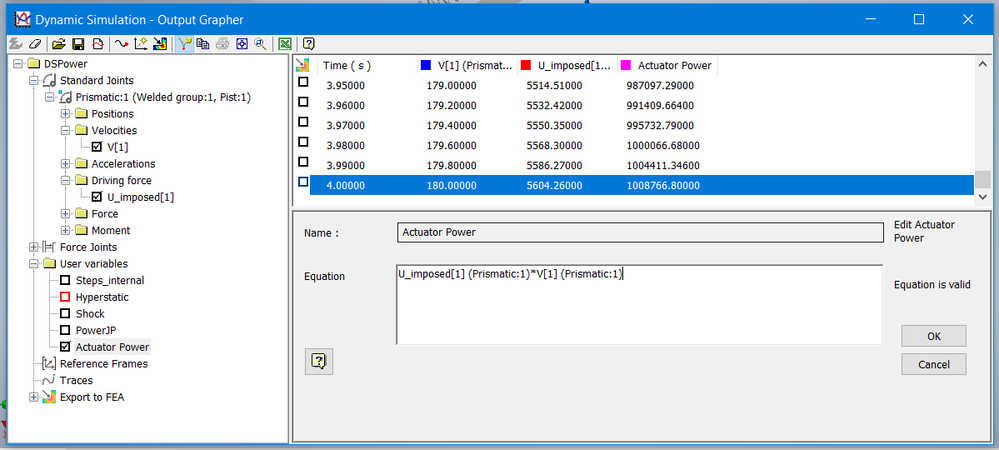Select Reference Frames in the tree

104,364
